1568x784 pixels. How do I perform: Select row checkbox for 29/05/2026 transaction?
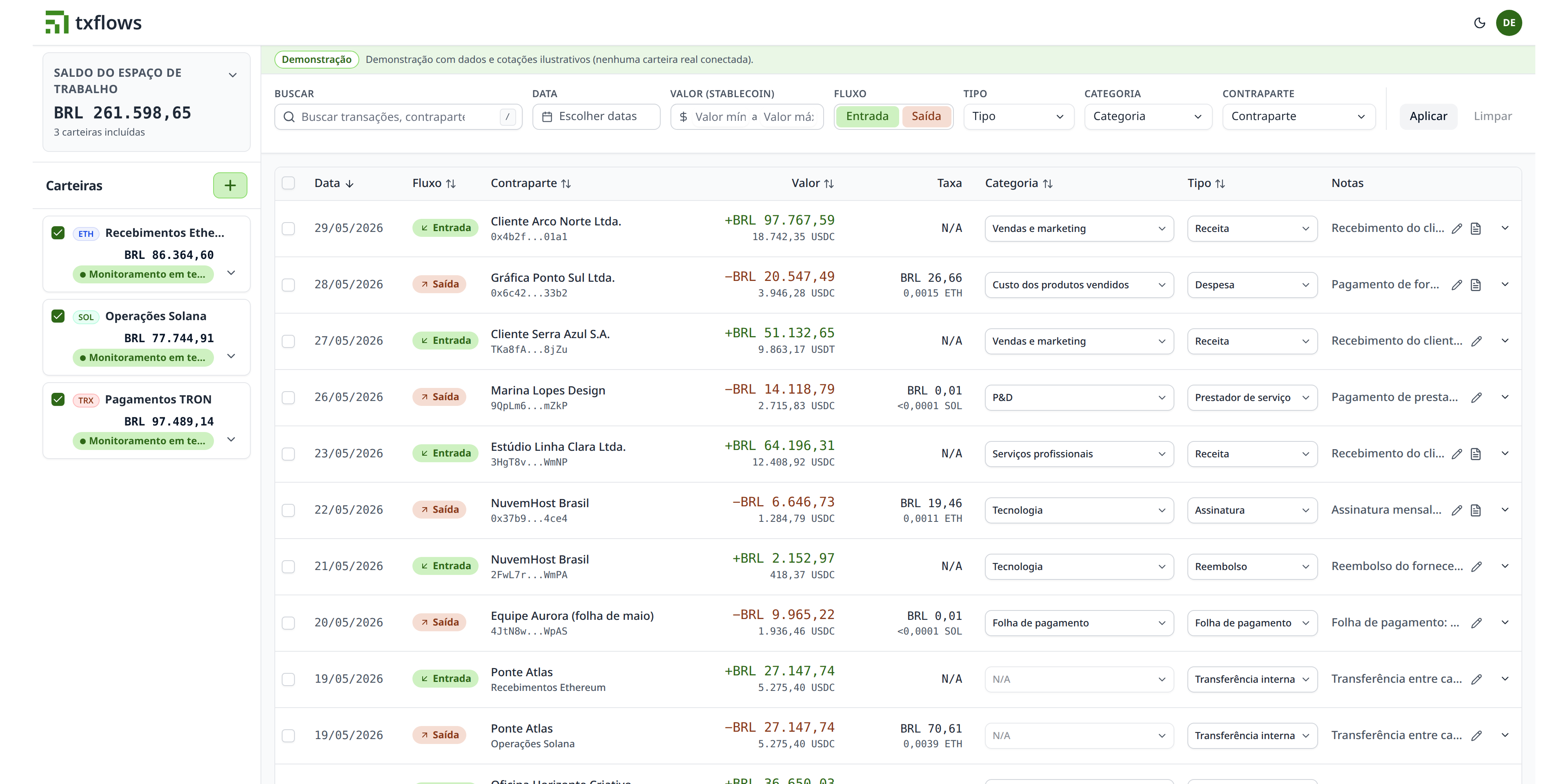click(289, 228)
